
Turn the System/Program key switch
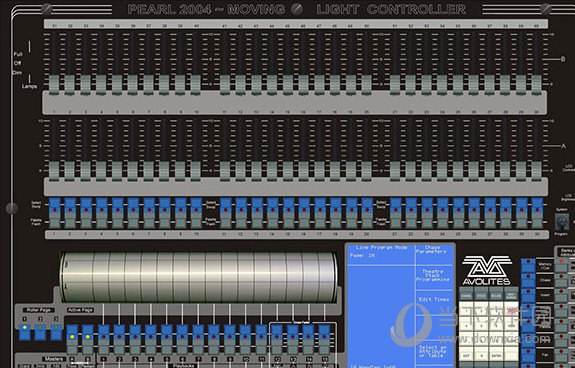click(x=562, y=222)
